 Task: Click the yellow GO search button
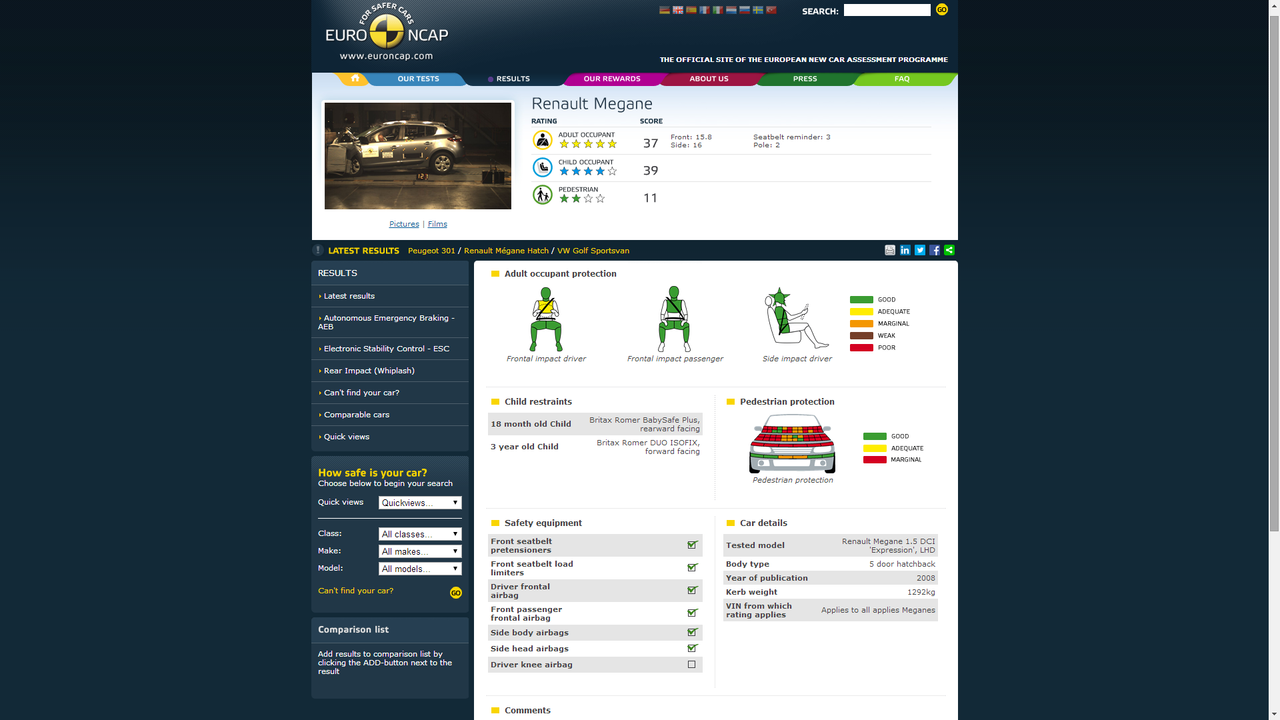tap(942, 10)
